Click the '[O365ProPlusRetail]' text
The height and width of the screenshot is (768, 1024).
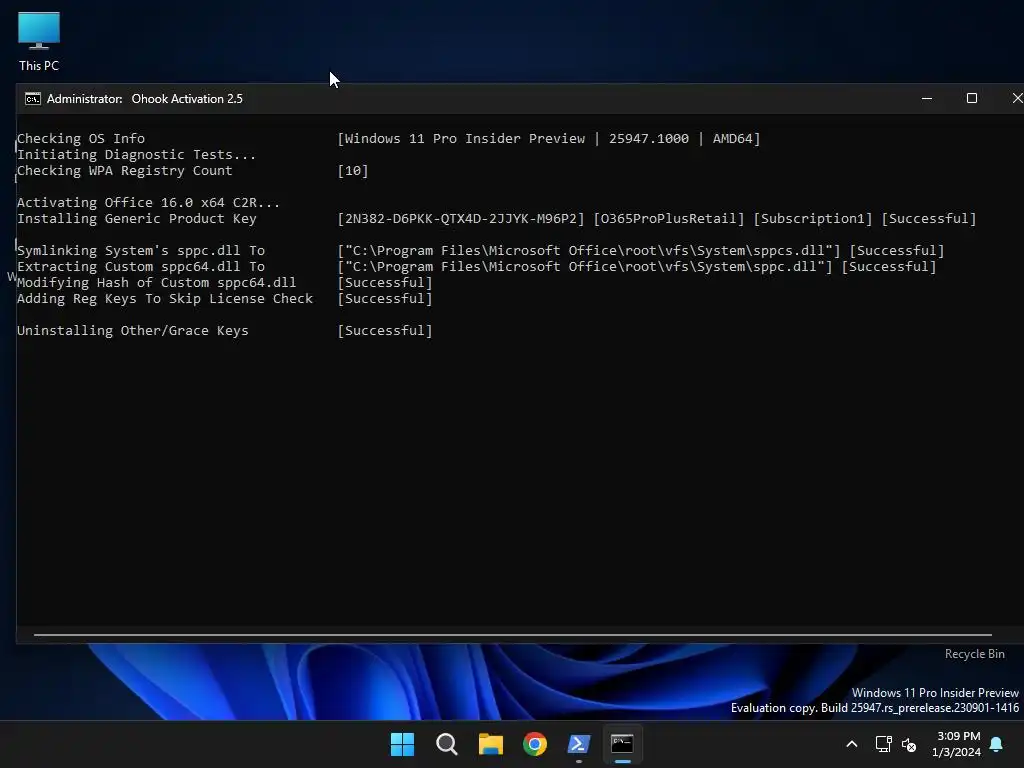coord(669,219)
